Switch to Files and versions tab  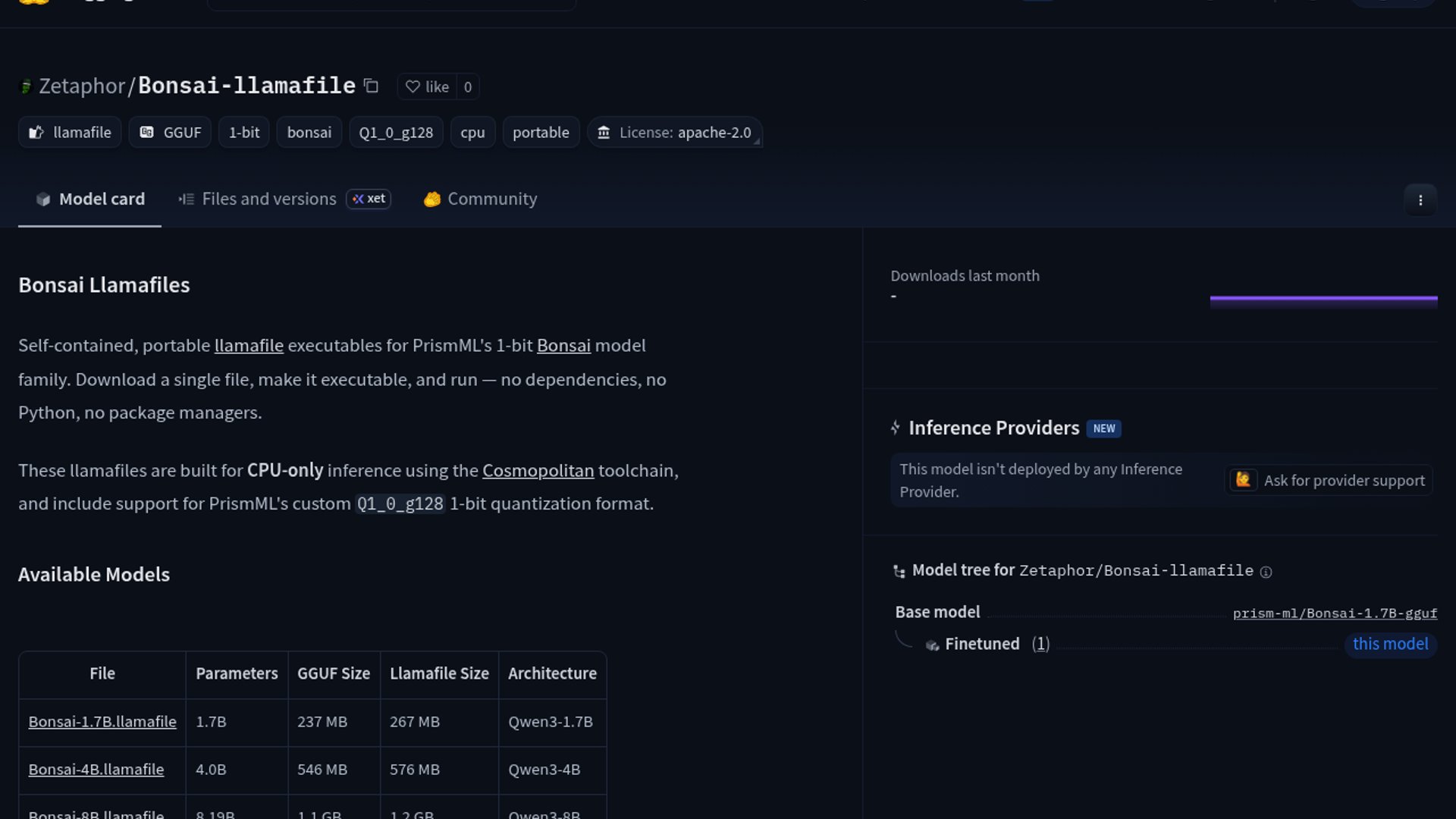[x=268, y=199]
